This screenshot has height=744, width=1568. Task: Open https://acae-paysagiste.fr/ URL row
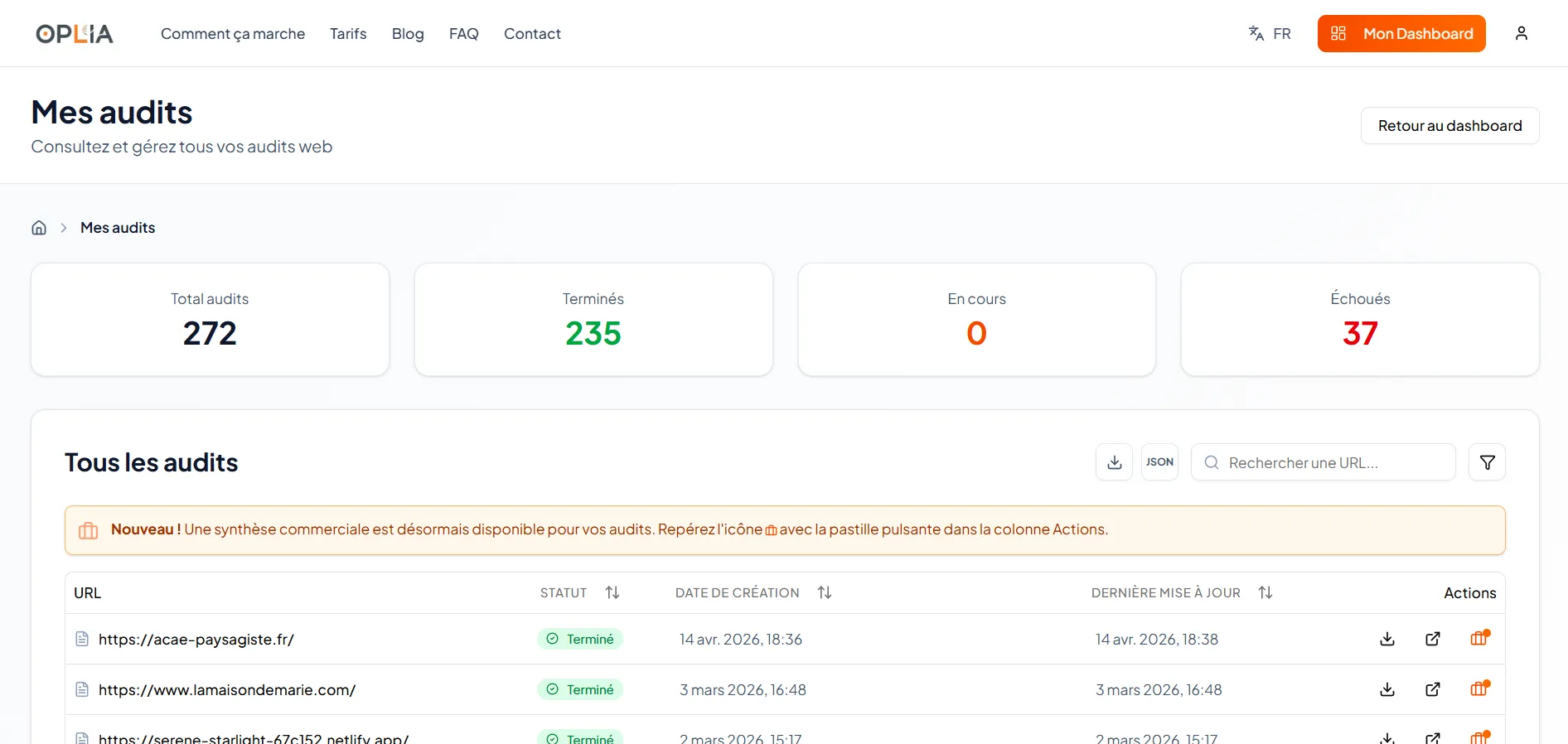point(196,640)
